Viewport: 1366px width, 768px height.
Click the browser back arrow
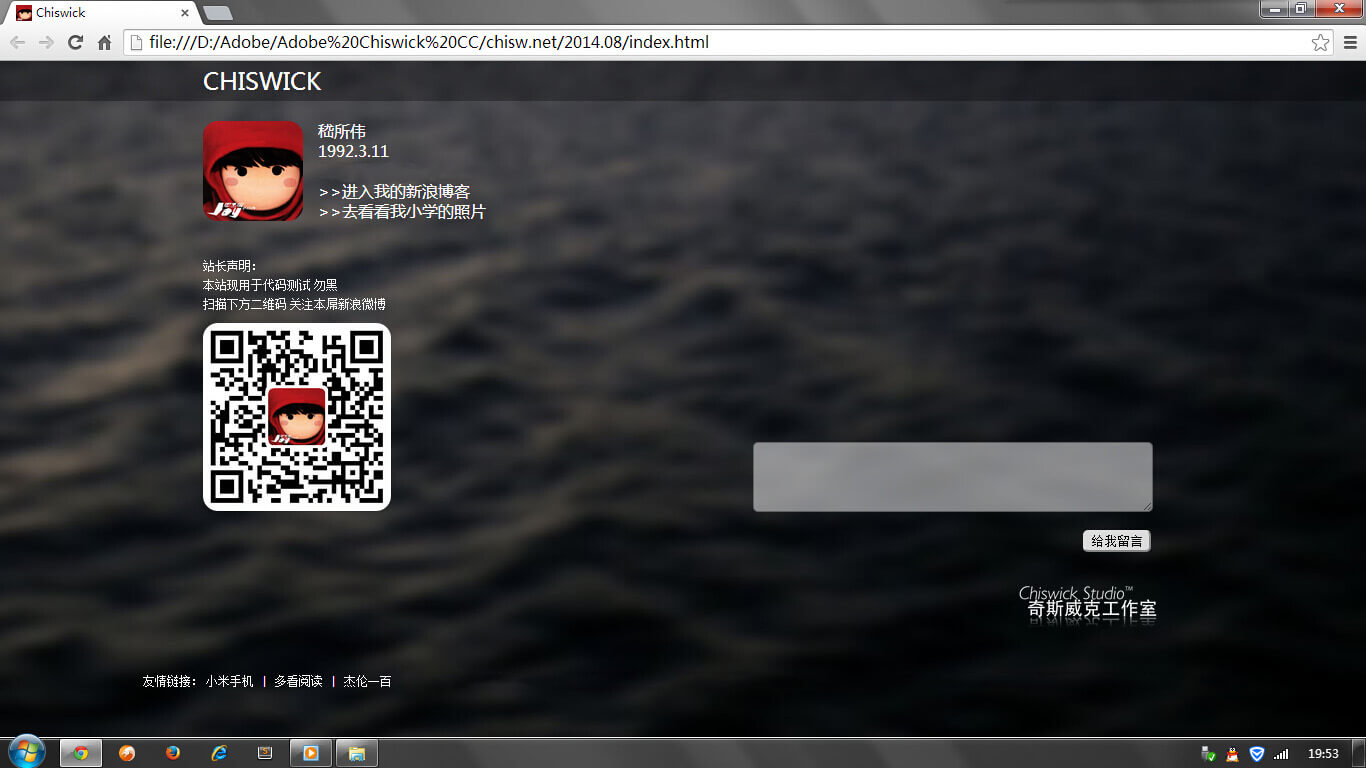[x=17, y=43]
